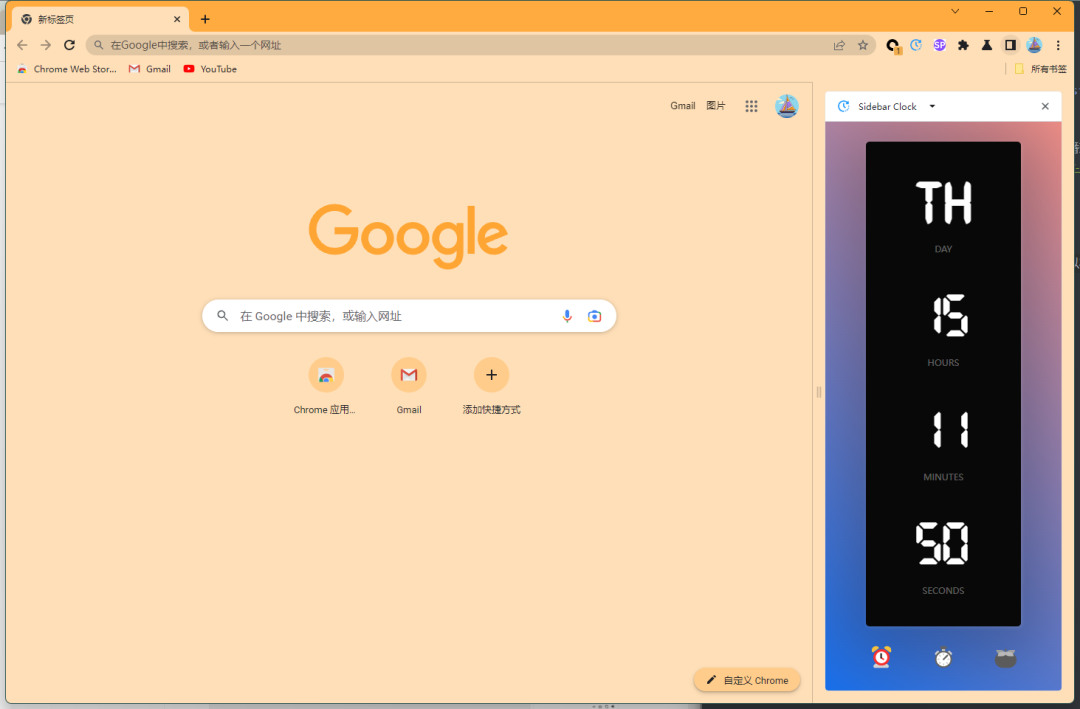
Task: Open Google voice search microphone
Action: pyautogui.click(x=567, y=315)
